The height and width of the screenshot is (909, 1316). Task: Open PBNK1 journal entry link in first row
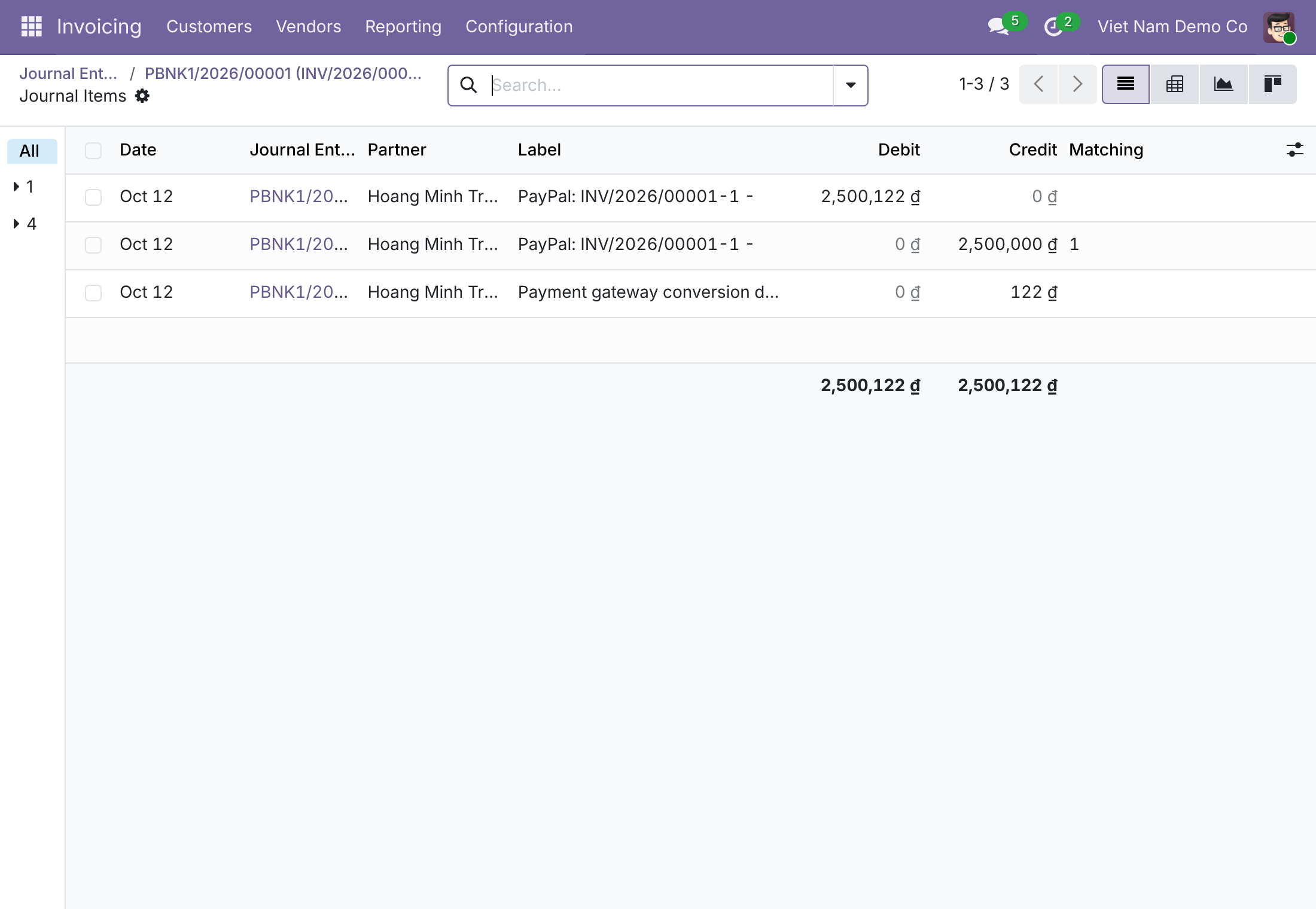click(x=298, y=196)
